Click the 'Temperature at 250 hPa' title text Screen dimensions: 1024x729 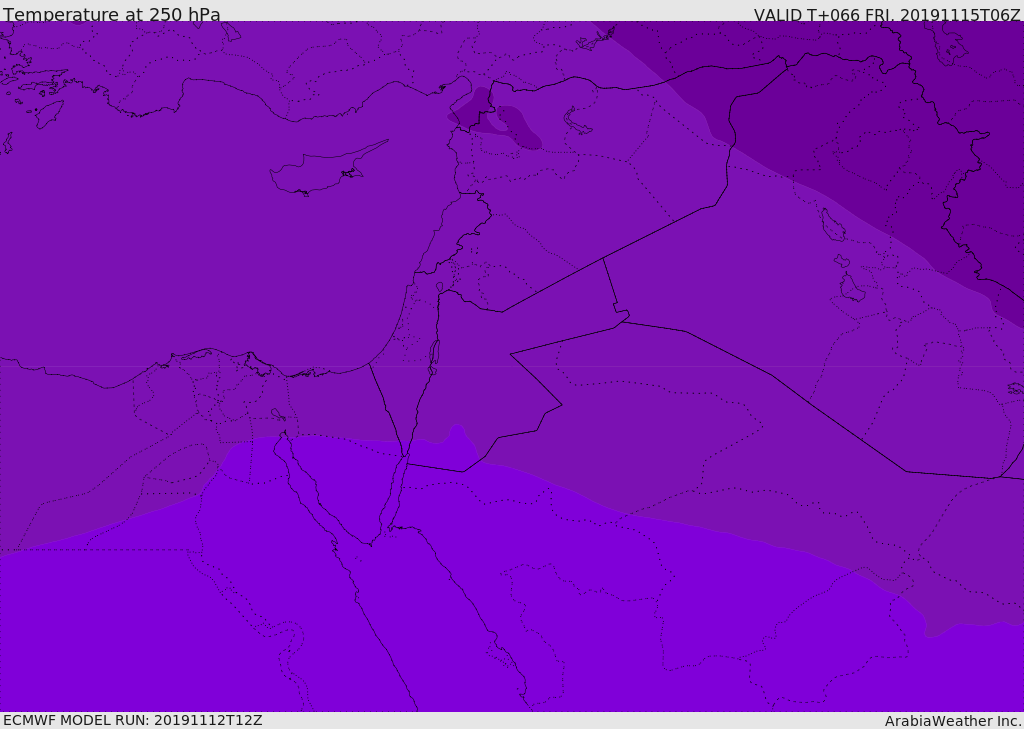pos(112,14)
